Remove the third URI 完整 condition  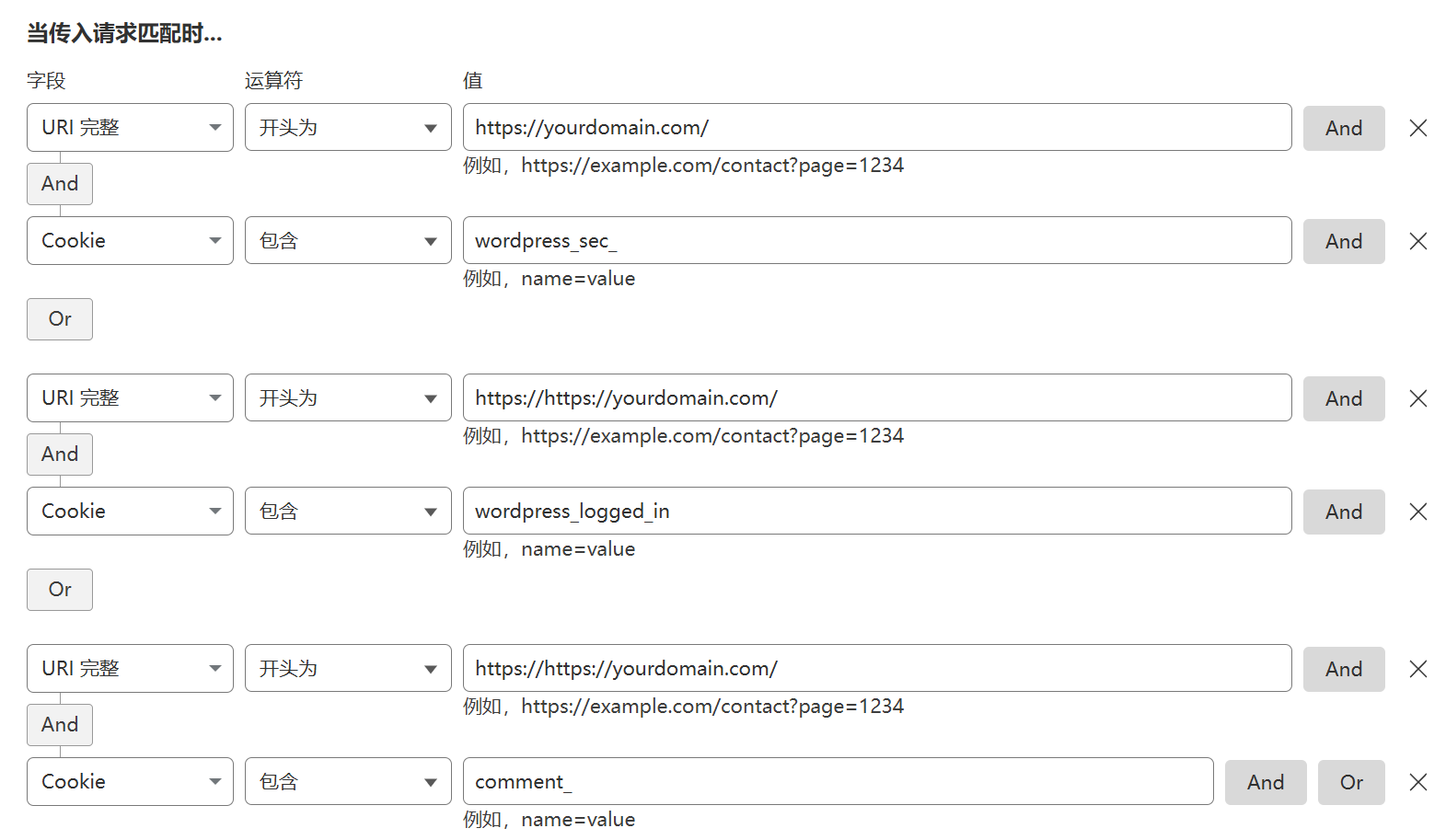tap(1417, 668)
